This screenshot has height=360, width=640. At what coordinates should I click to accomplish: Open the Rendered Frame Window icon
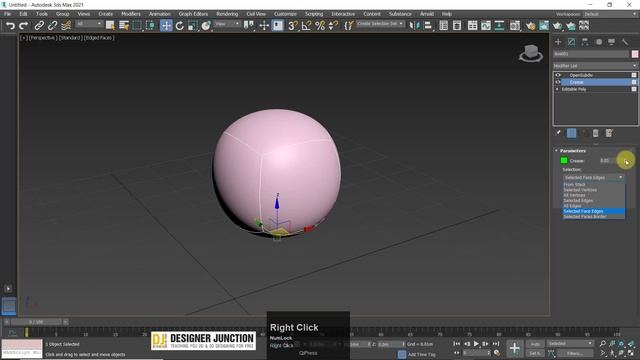coord(544,26)
